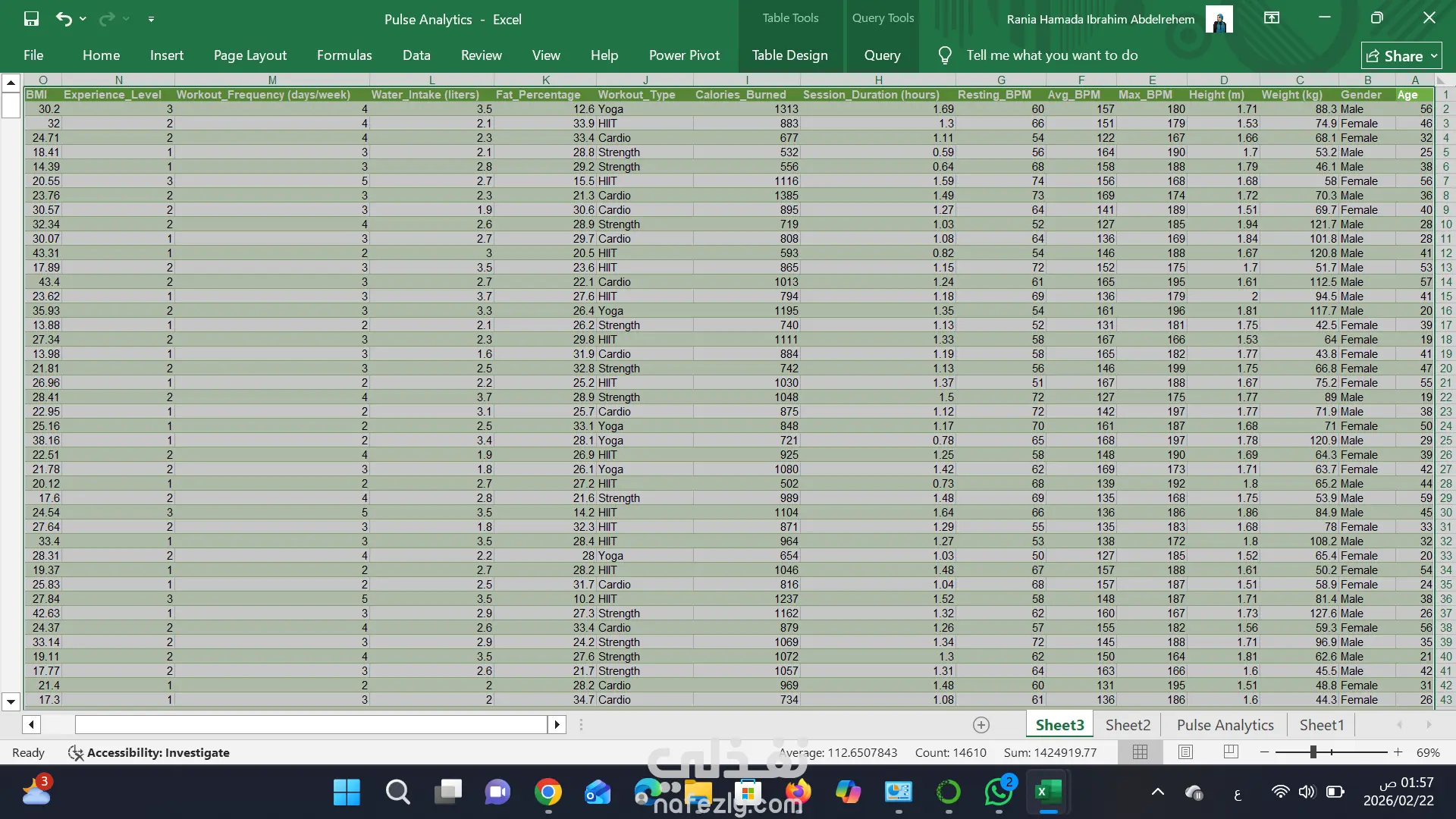Viewport: 1456px width, 819px height.
Task: Switch to Page Layout view icon
Action: (1185, 752)
